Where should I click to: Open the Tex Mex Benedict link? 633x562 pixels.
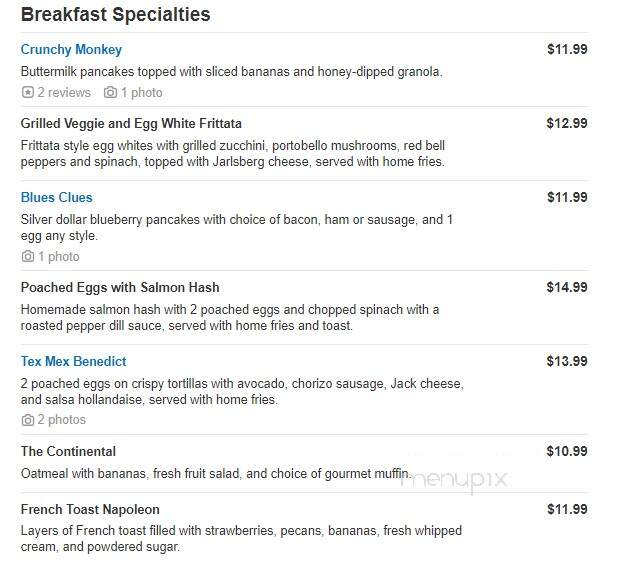(73, 361)
